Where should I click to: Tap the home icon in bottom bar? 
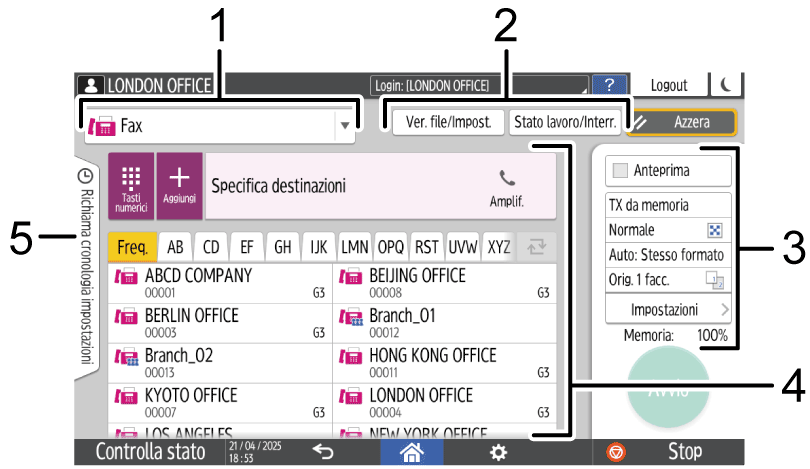[412, 452]
